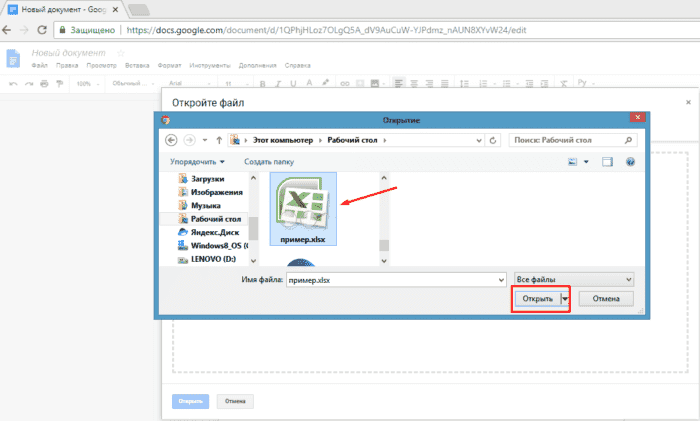Open help in the file dialog
The width and height of the screenshot is (700, 421).
[x=631, y=161]
